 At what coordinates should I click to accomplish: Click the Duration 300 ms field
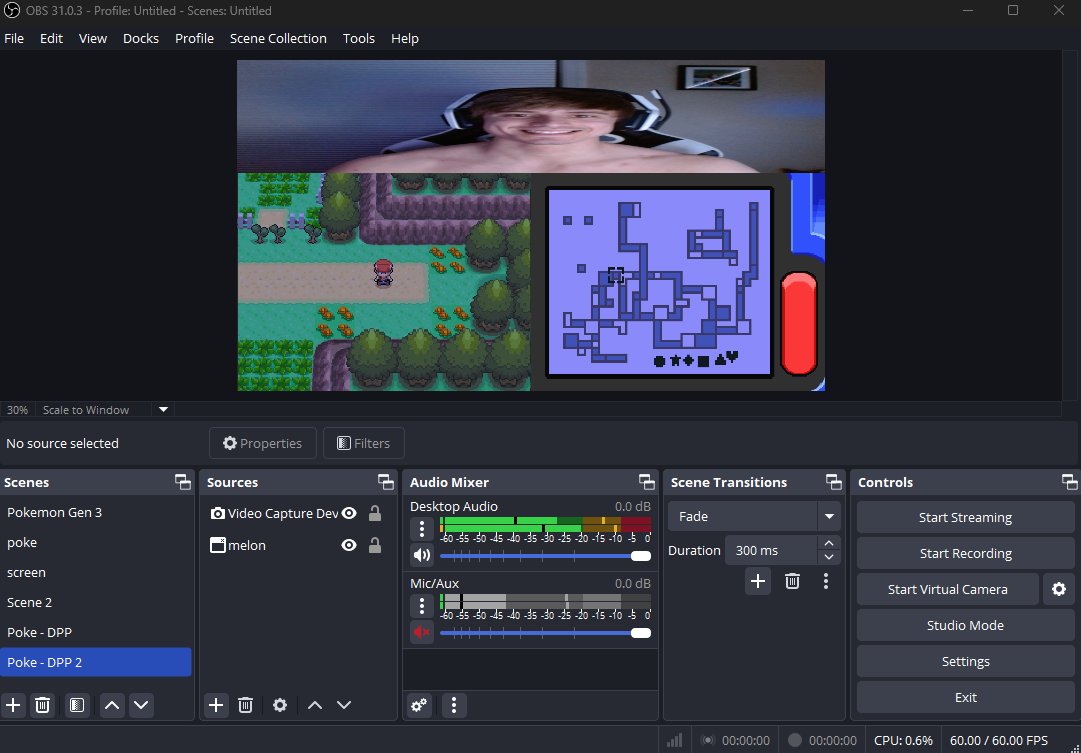771,550
